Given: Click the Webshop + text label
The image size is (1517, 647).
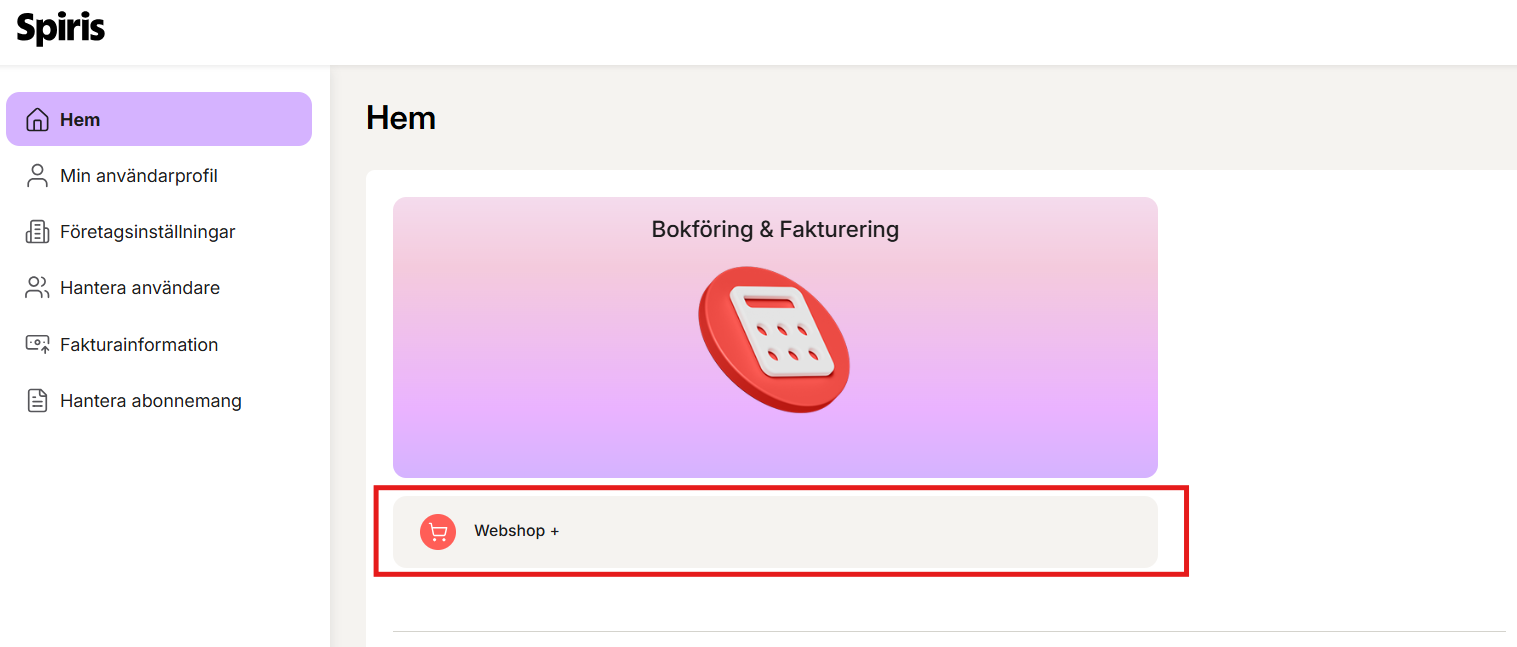Looking at the screenshot, I should pyautogui.click(x=516, y=531).
